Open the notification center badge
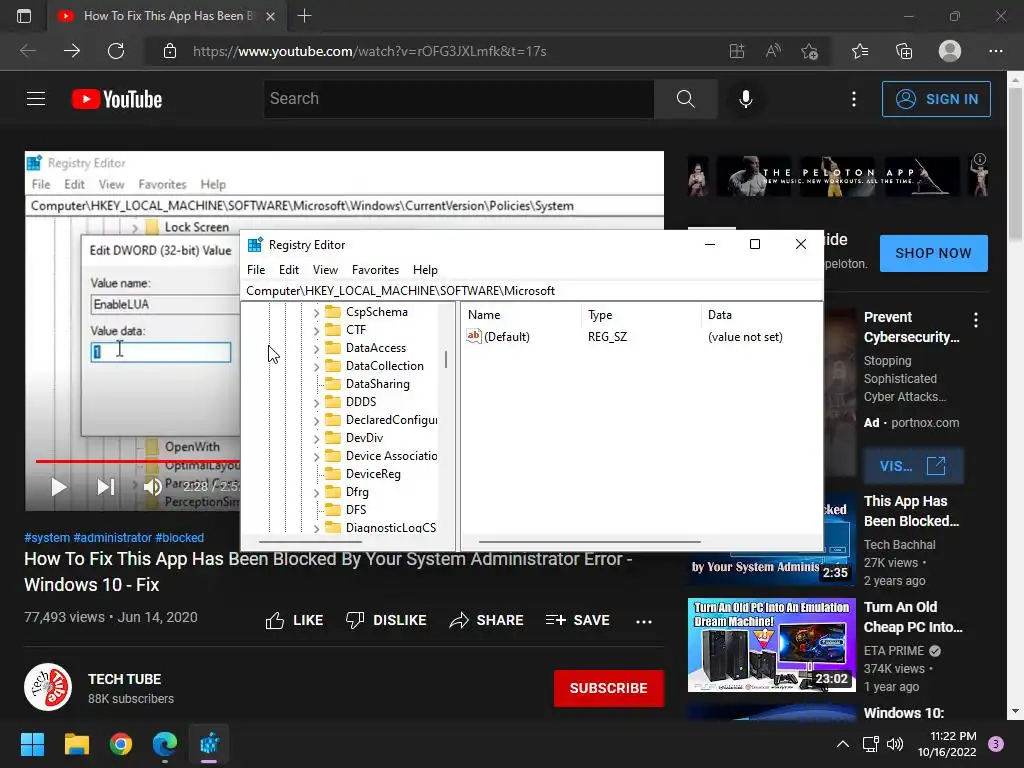Viewport: 1024px width, 768px height. coord(996,744)
